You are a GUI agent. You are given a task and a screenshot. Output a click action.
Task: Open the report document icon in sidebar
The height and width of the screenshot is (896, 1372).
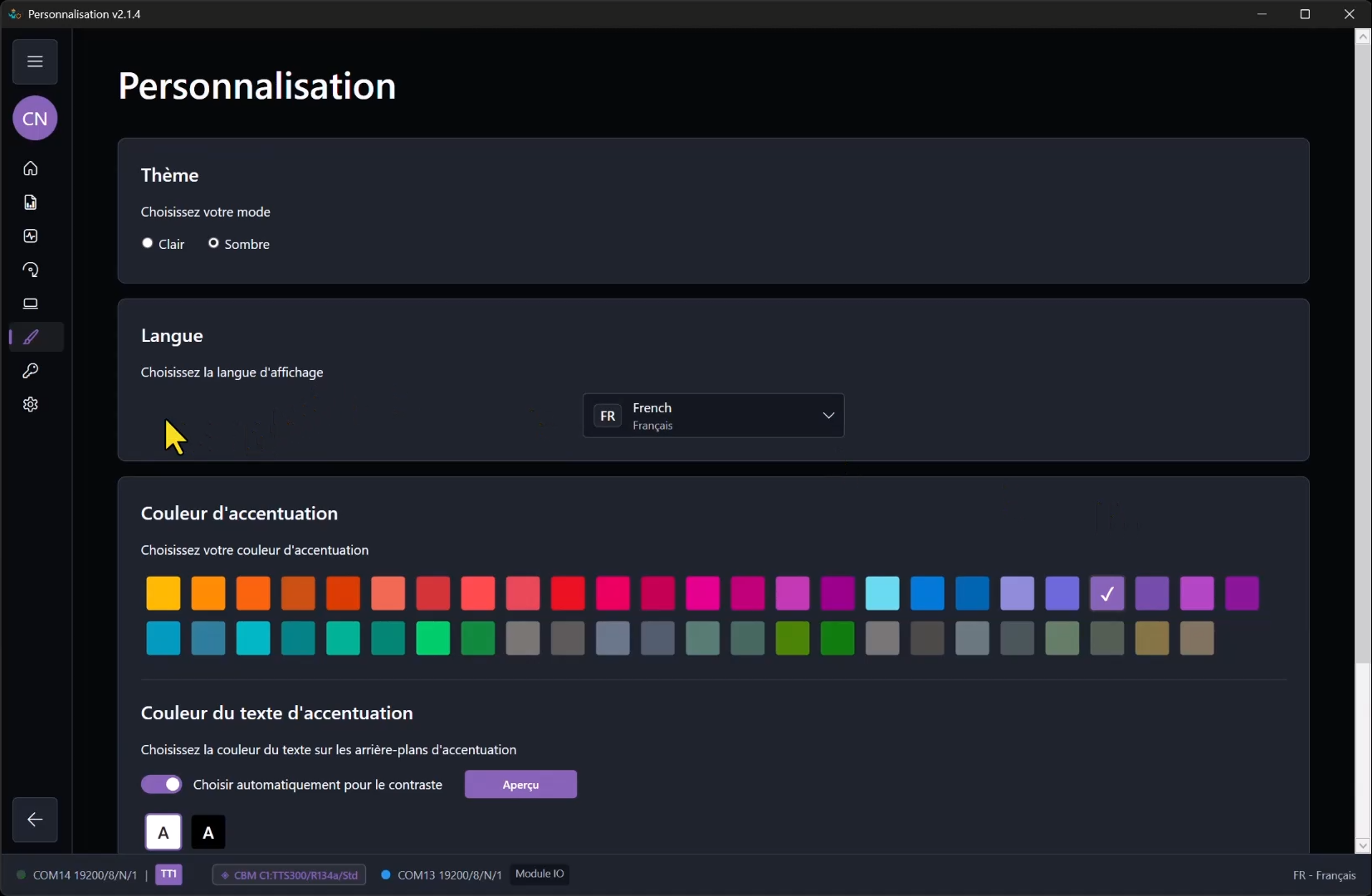click(x=31, y=202)
